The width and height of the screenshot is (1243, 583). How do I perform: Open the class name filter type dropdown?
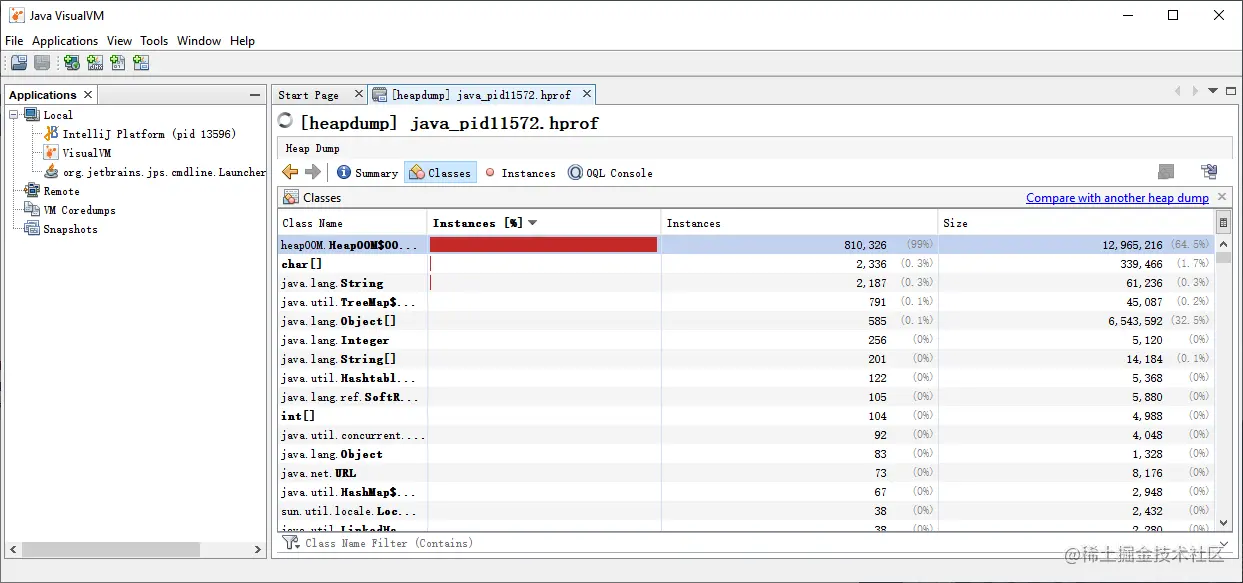pos(291,543)
